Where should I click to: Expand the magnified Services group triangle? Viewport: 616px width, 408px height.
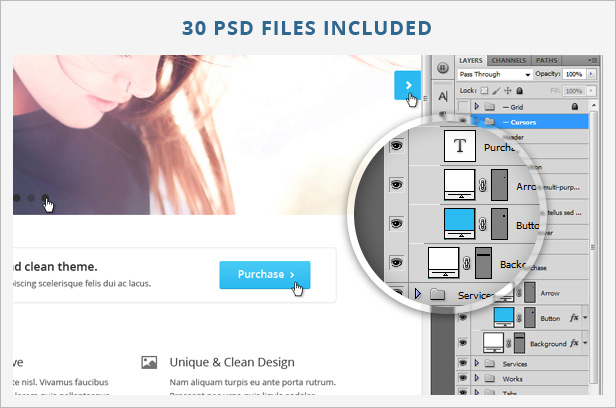418,293
